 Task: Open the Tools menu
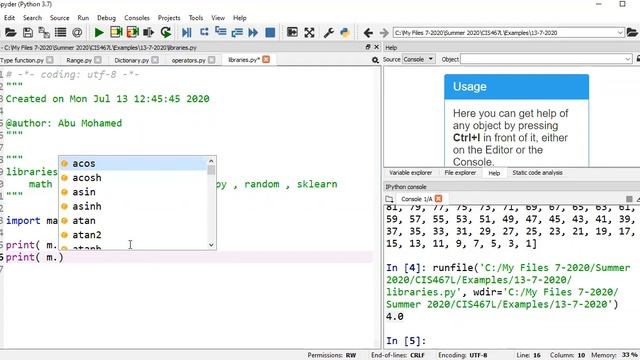196,18
